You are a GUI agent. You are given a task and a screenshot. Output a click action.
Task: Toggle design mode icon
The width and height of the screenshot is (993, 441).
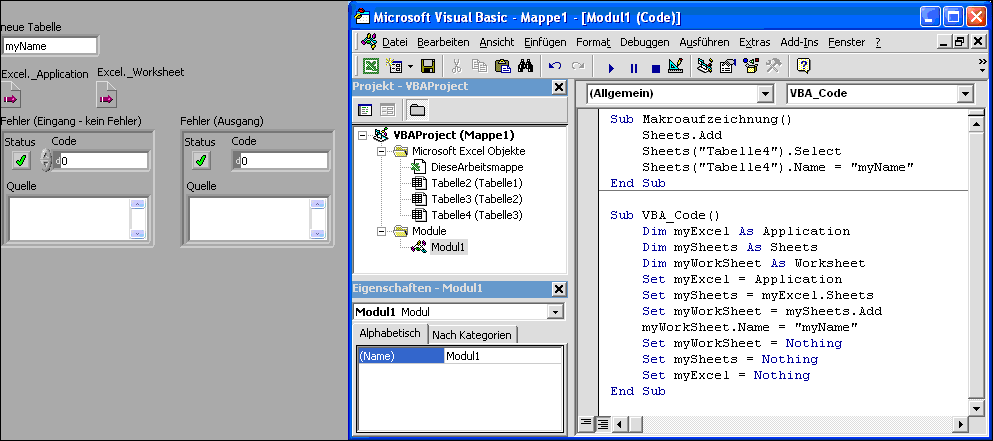coord(675,67)
